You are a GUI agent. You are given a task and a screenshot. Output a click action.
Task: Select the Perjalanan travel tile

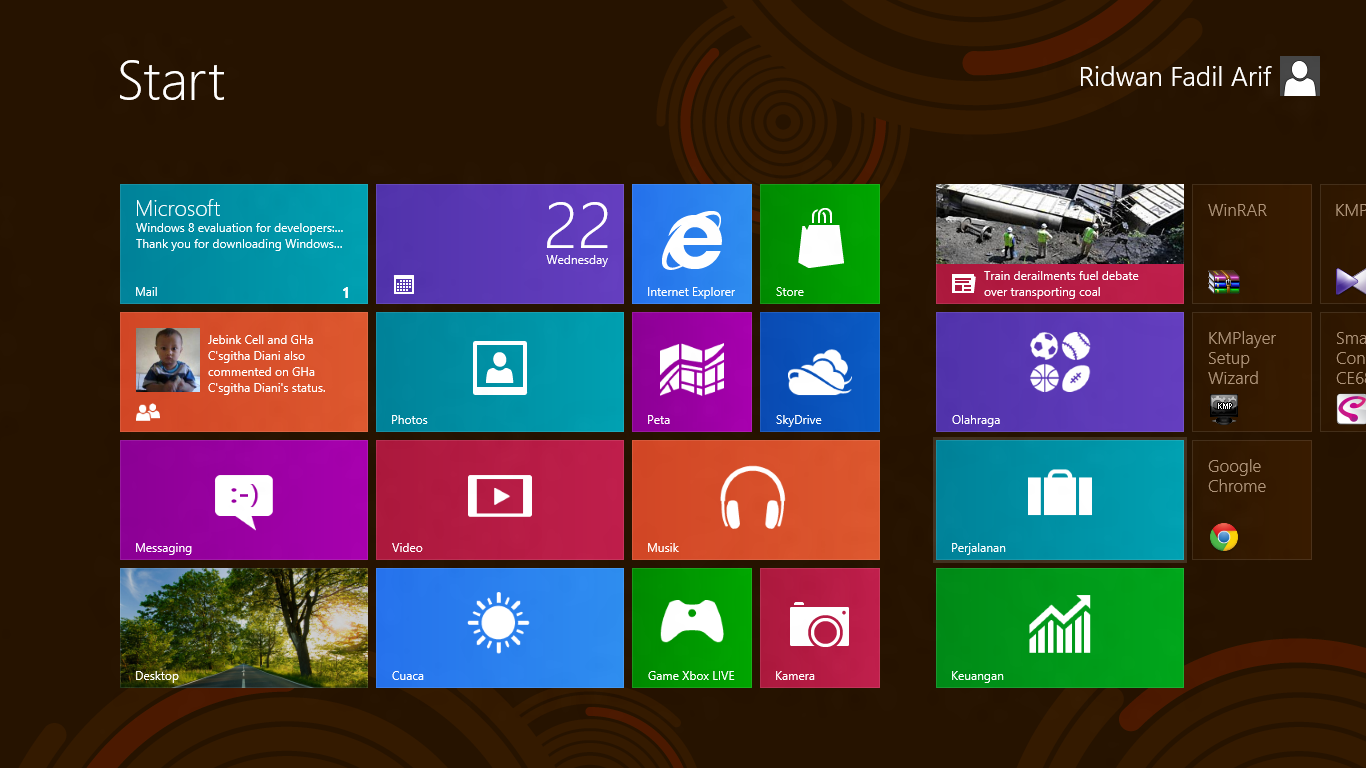(x=1059, y=499)
